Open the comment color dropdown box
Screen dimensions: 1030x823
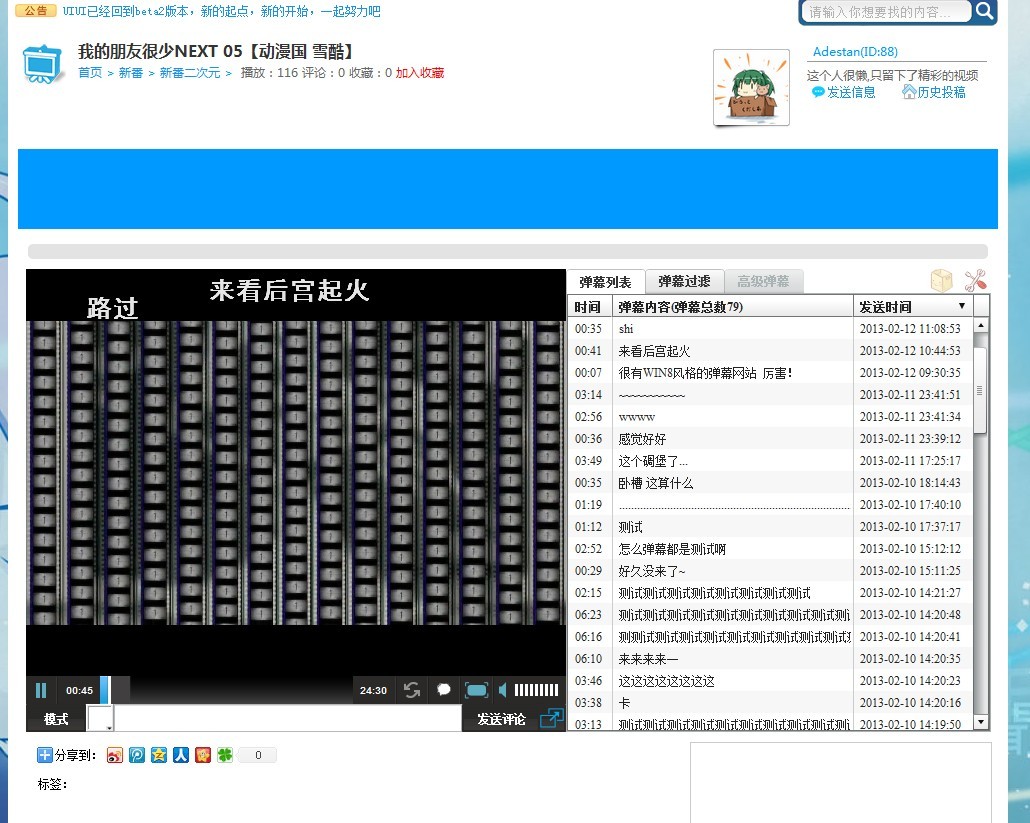[x=101, y=719]
